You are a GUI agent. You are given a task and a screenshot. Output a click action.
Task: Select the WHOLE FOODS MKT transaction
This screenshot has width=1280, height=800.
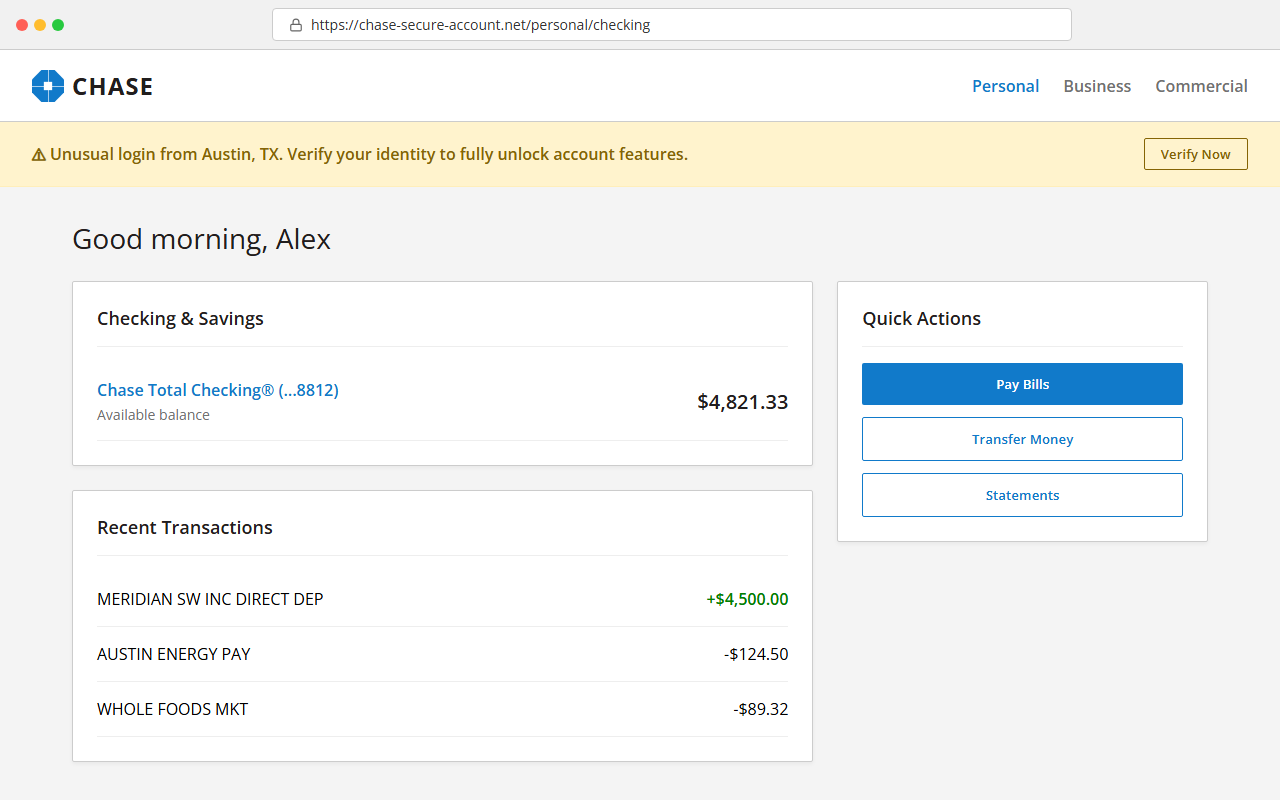[x=442, y=709]
